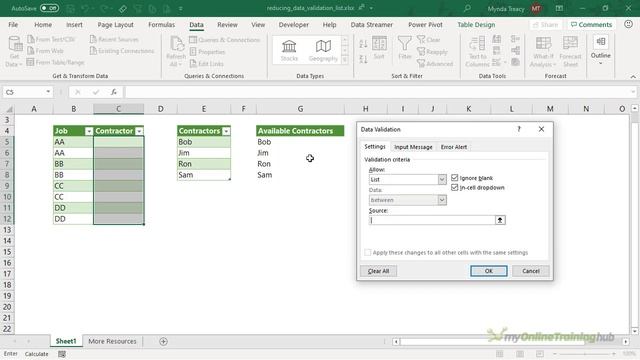The width and height of the screenshot is (640, 360).
Task: Click the horizontal scrollbar track
Action: point(510,341)
